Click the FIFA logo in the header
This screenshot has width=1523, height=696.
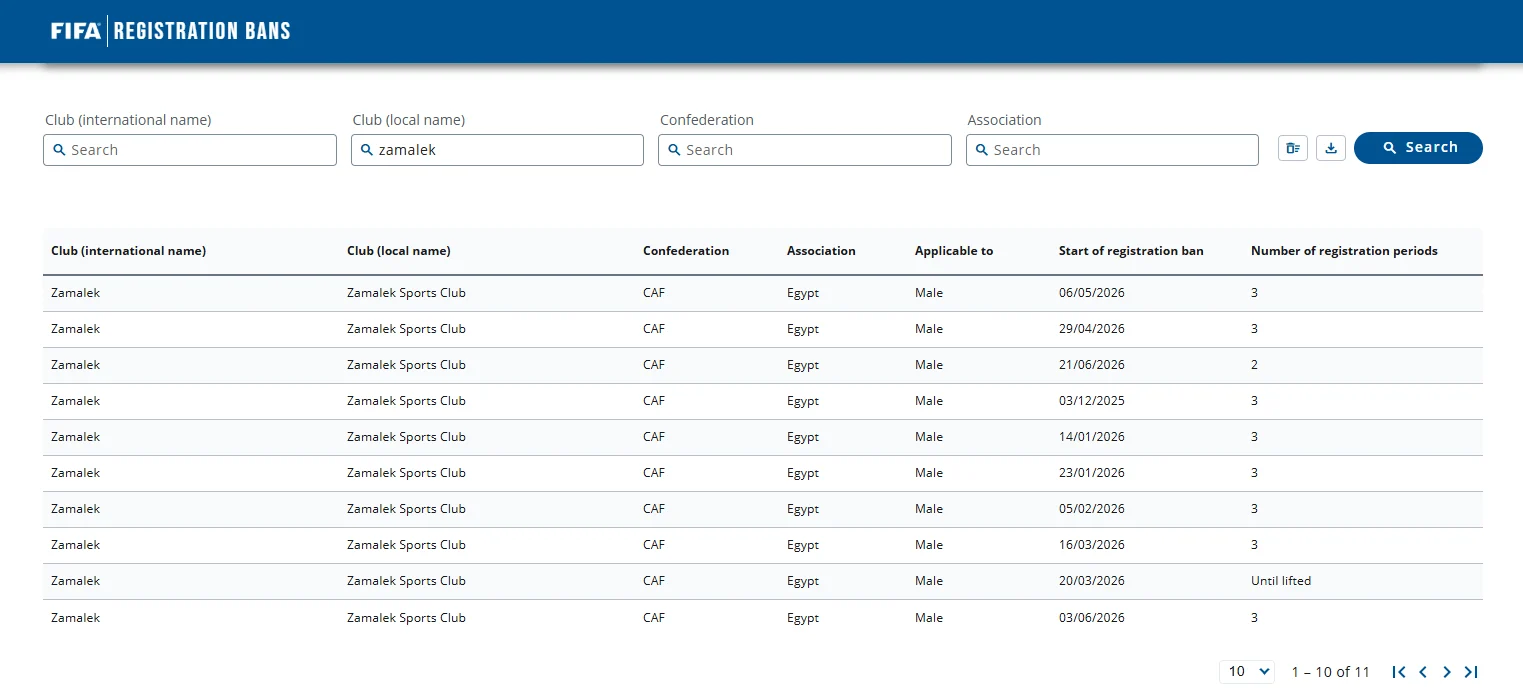pos(76,31)
